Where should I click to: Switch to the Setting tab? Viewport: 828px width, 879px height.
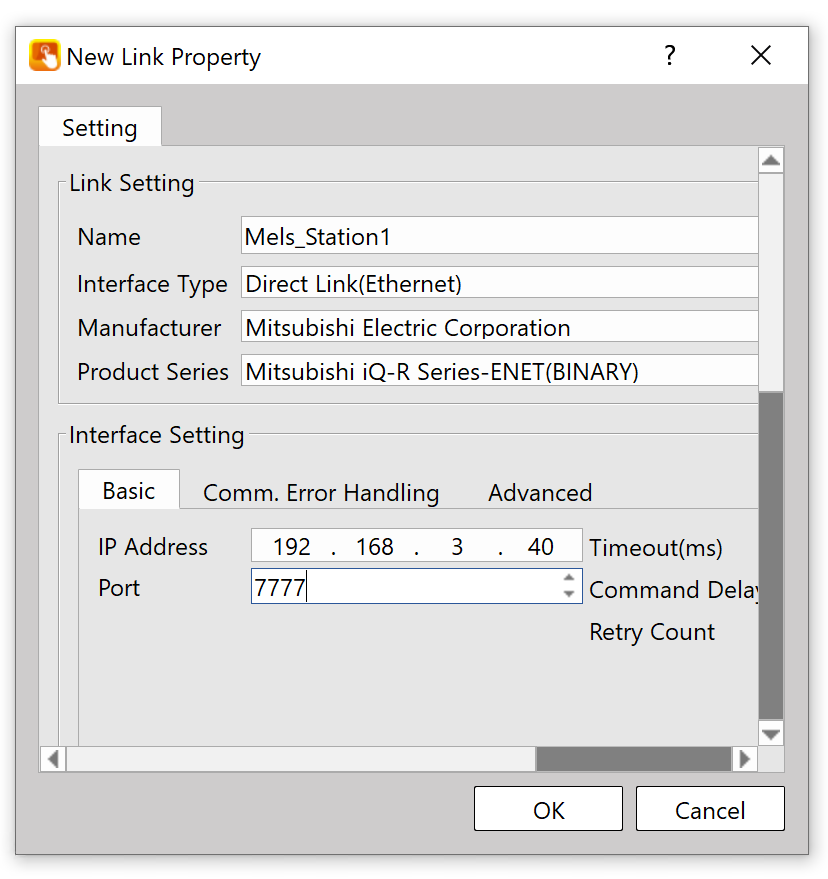(100, 128)
